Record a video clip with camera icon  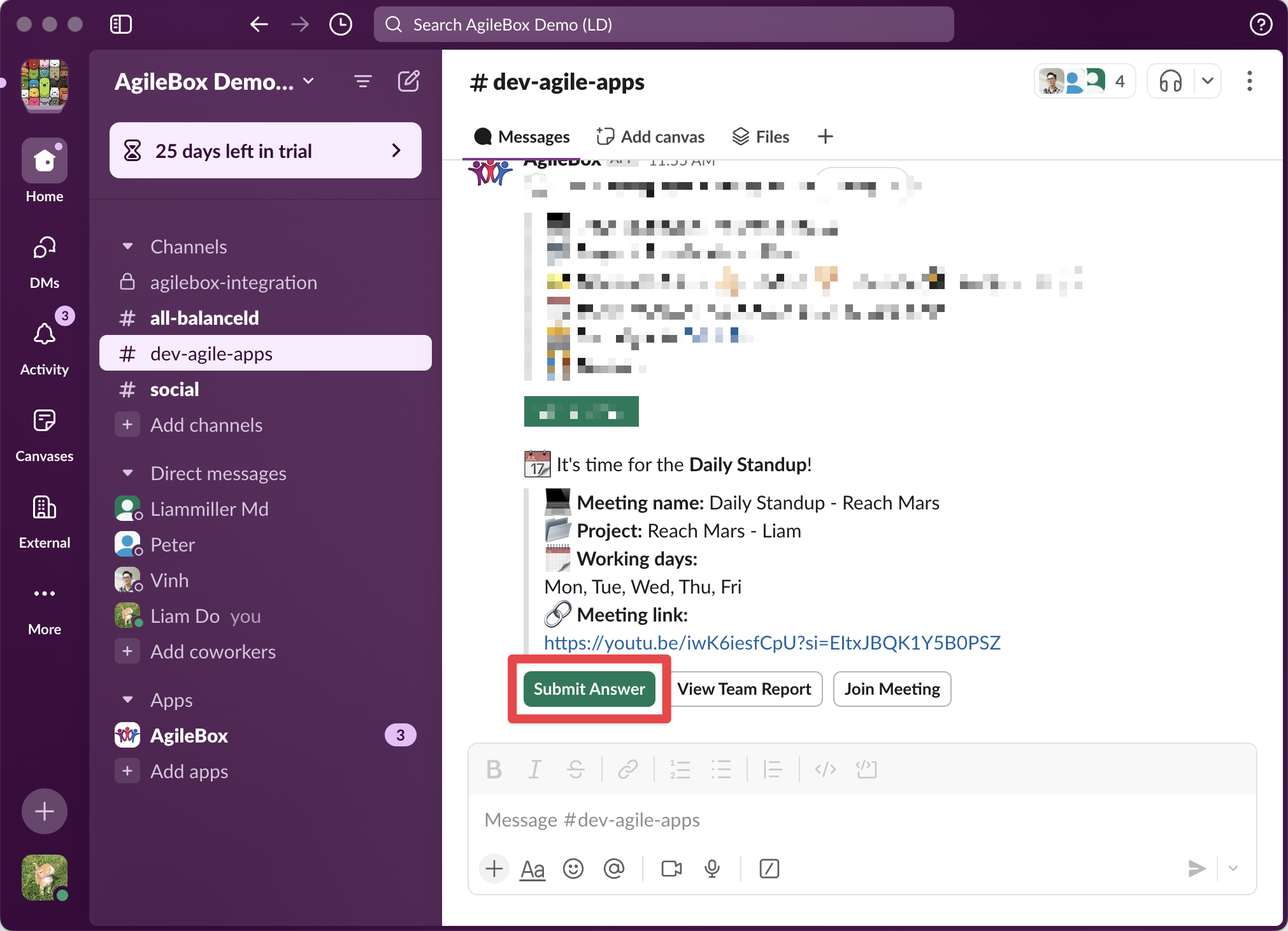(x=671, y=869)
